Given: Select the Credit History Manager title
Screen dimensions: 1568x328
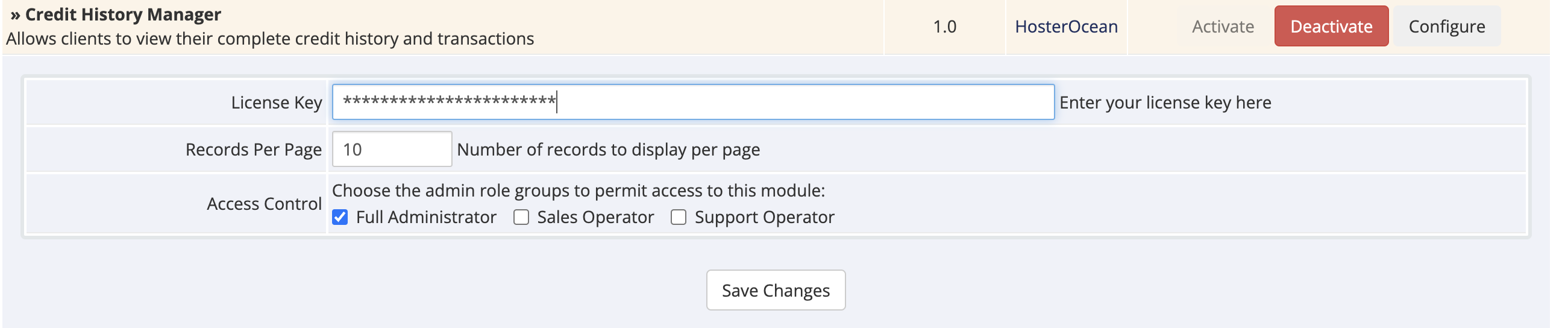Looking at the screenshot, I should point(123,14).
